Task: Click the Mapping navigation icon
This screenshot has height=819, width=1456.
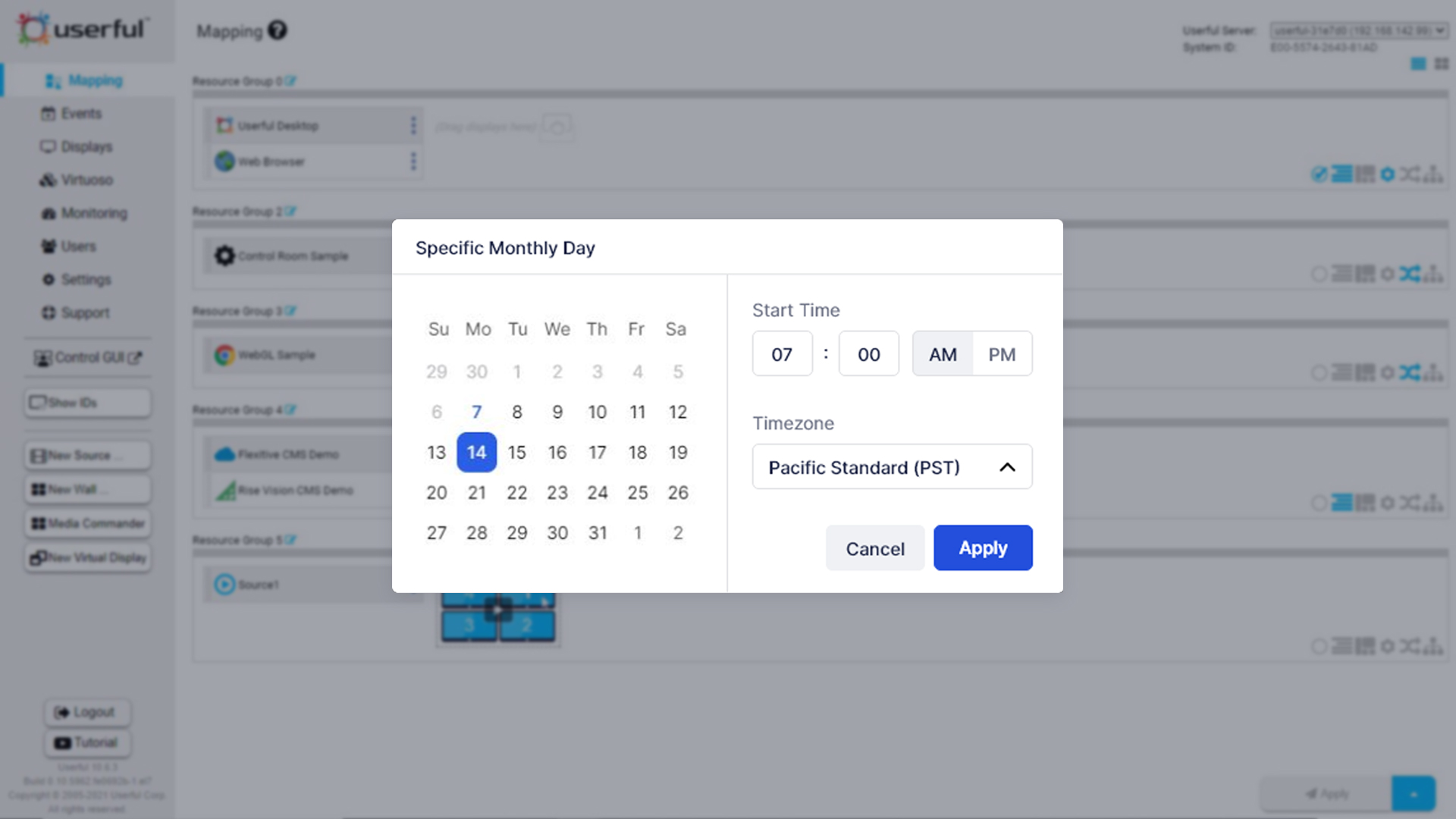Action: click(53, 80)
